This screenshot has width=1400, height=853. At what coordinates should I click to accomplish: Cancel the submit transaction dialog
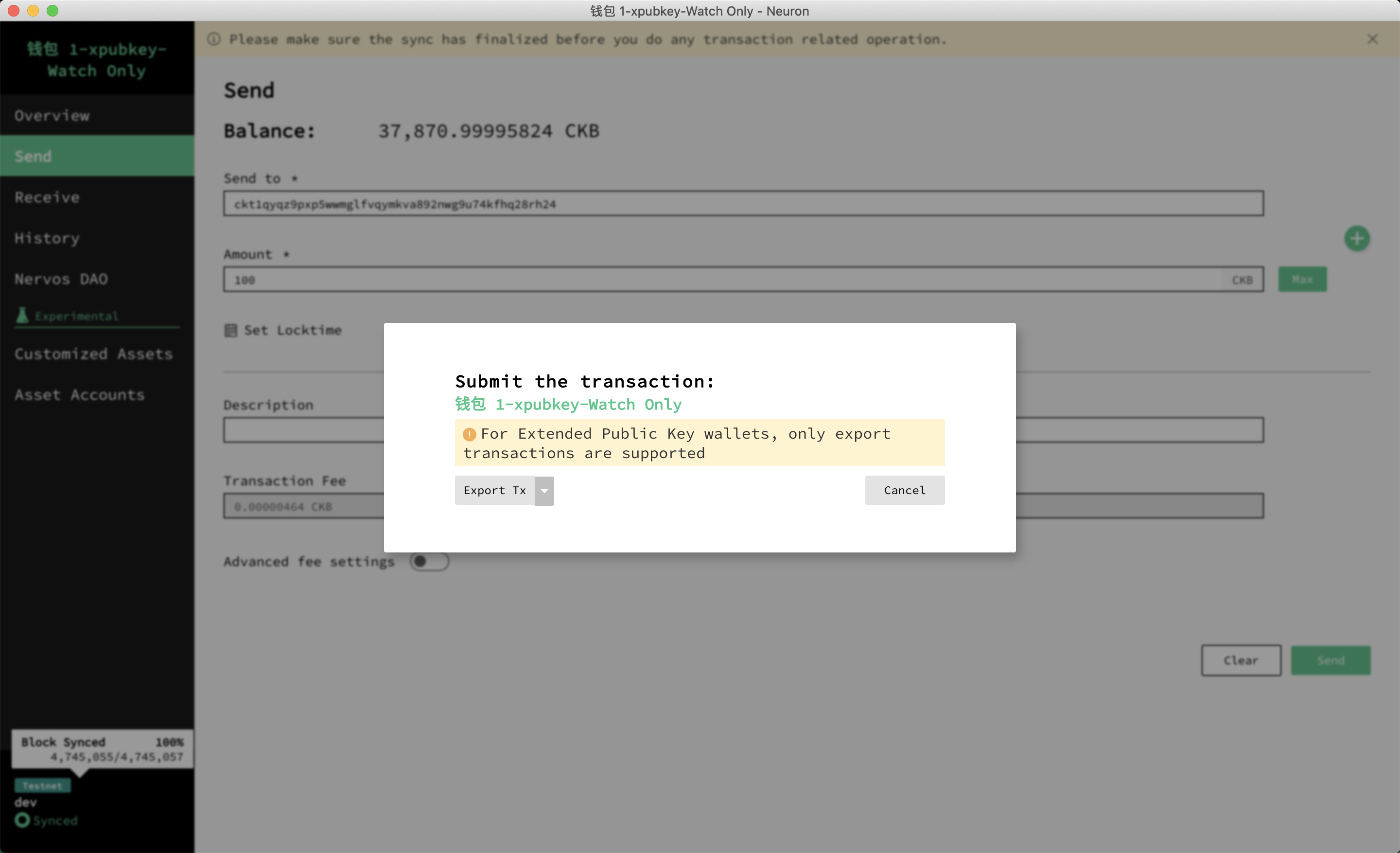[x=905, y=490]
